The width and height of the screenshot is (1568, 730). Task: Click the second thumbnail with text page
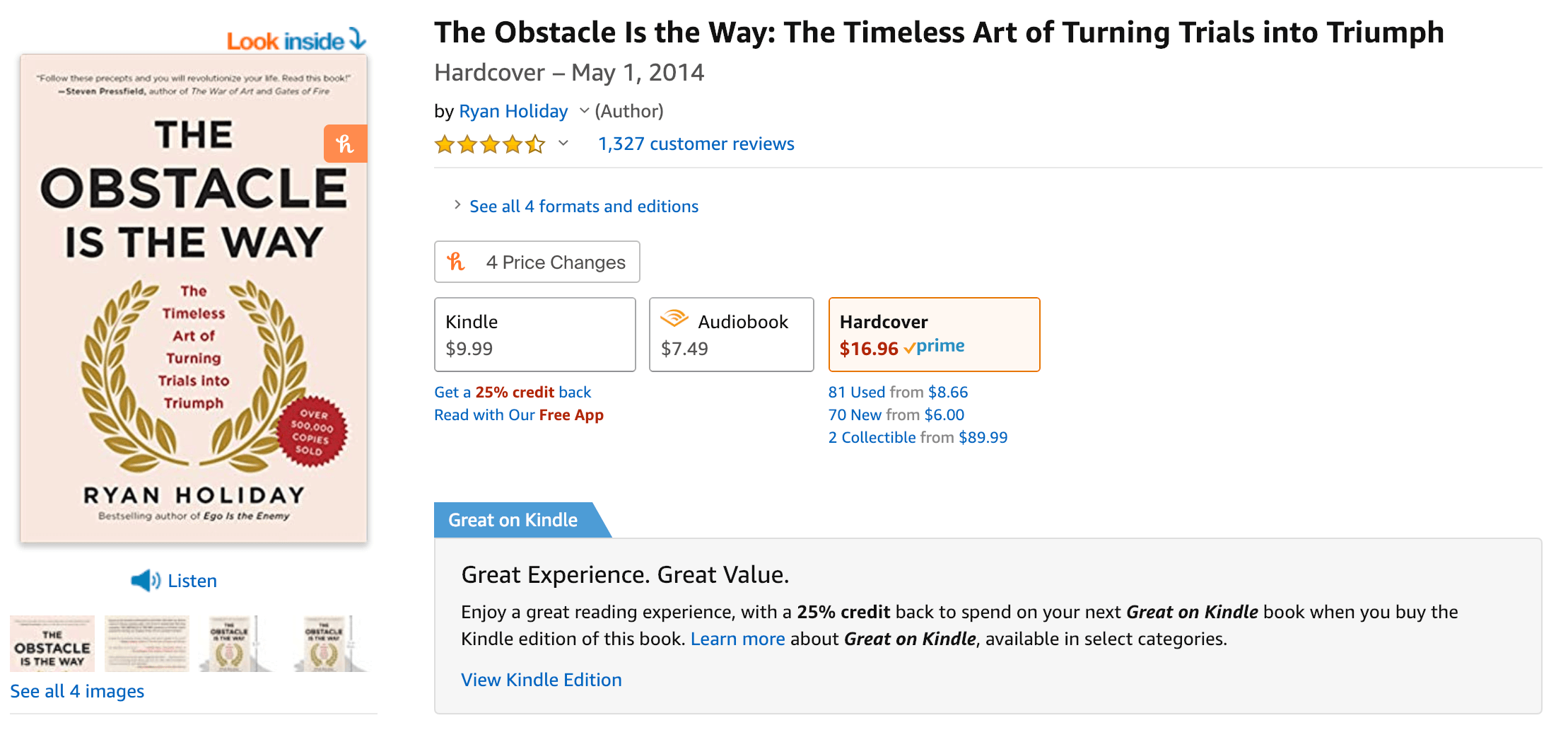(x=147, y=643)
